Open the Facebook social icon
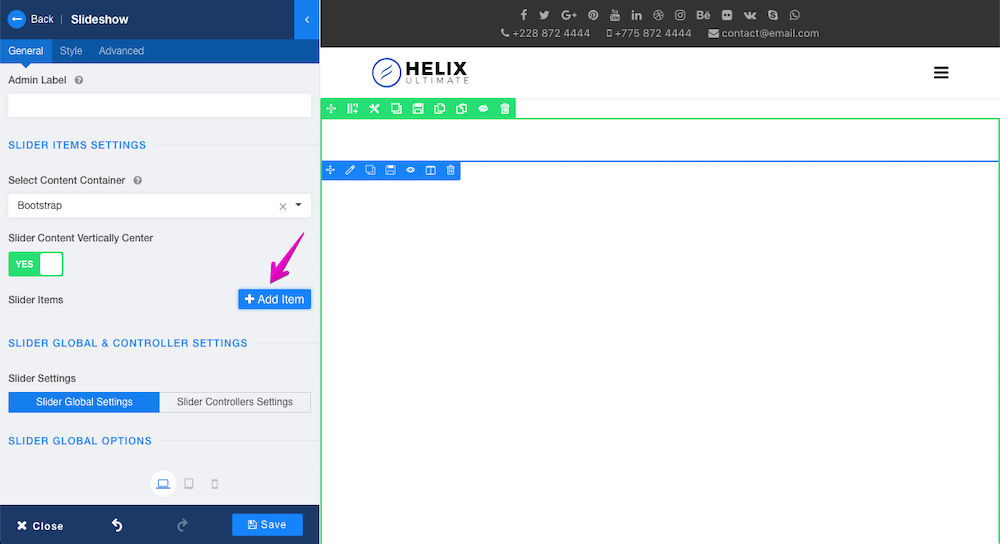1000x544 pixels. tap(524, 15)
